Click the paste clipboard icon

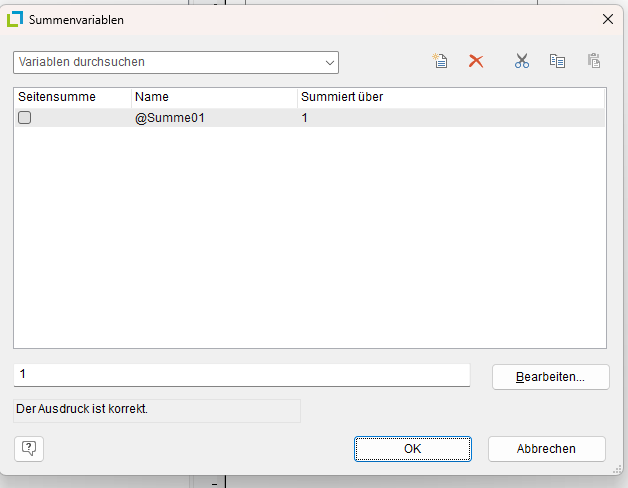click(594, 61)
